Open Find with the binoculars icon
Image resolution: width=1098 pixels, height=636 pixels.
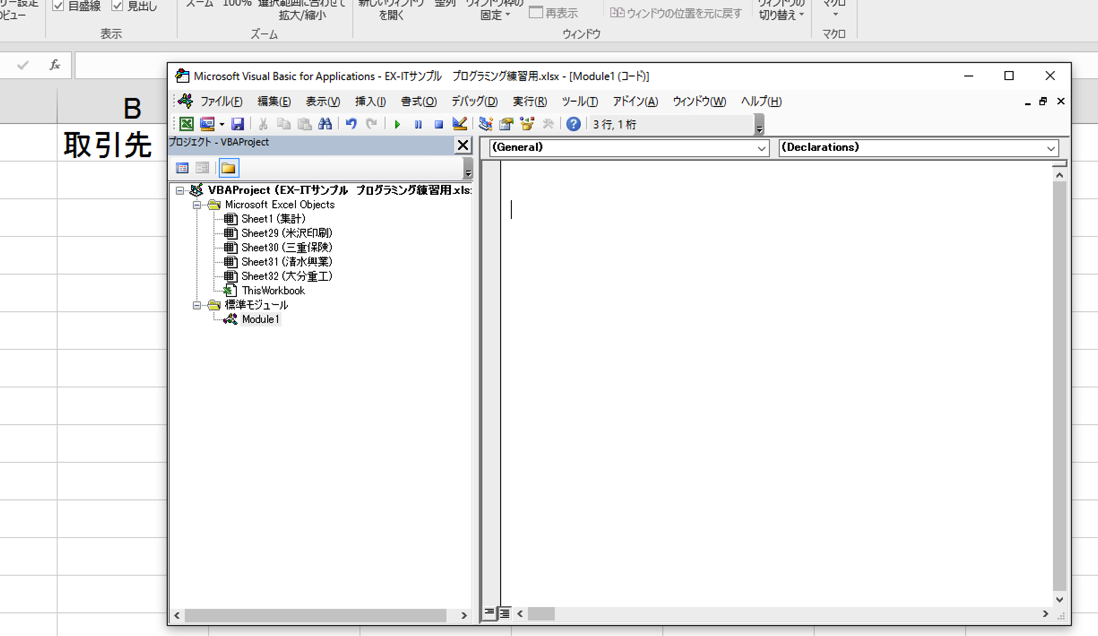coord(325,124)
